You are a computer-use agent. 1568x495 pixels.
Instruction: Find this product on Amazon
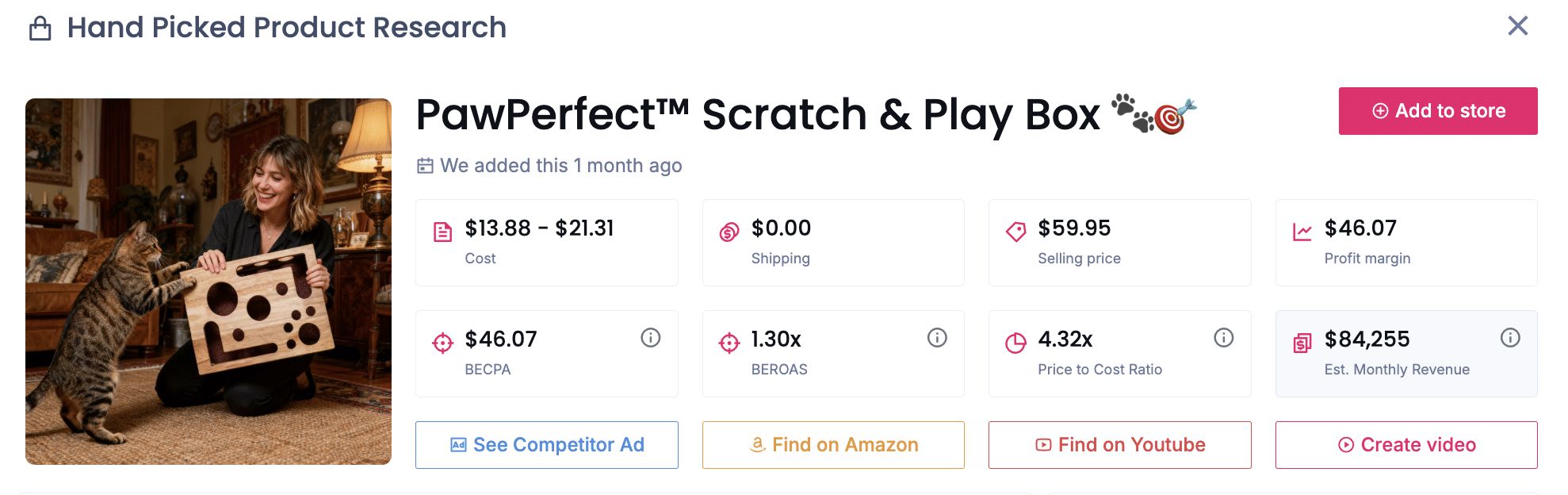click(832, 445)
